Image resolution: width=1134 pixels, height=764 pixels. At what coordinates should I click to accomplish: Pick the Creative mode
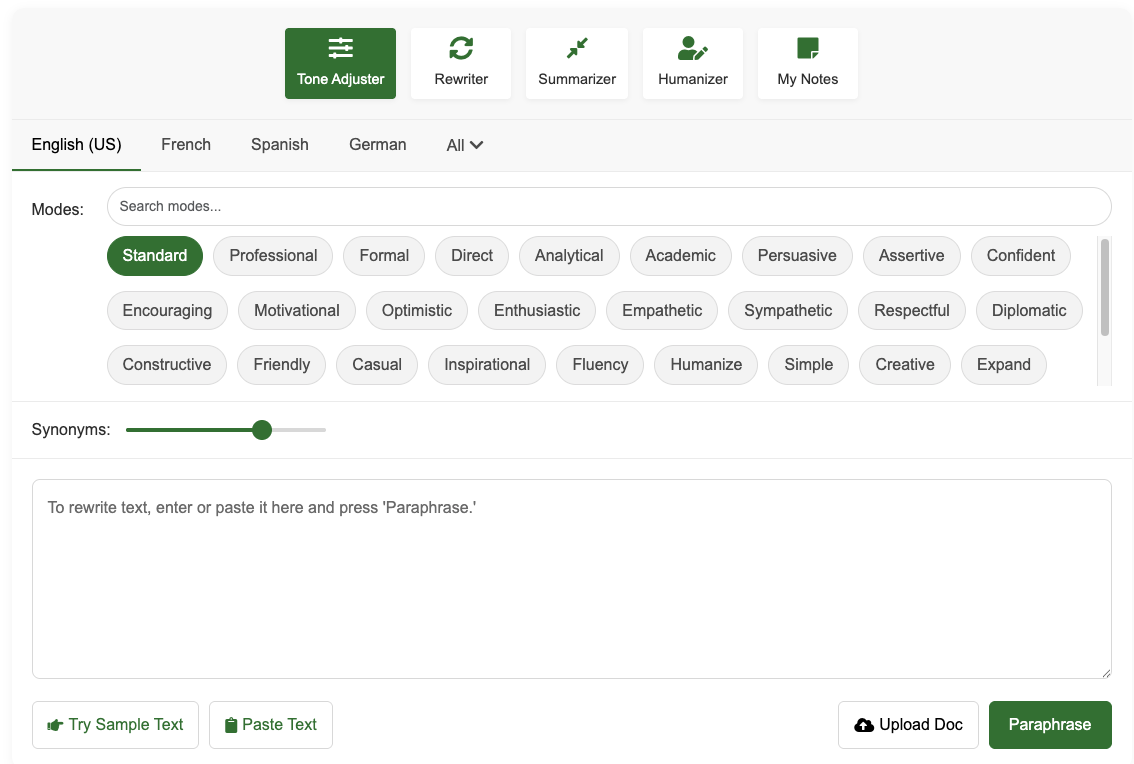point(905,365)
